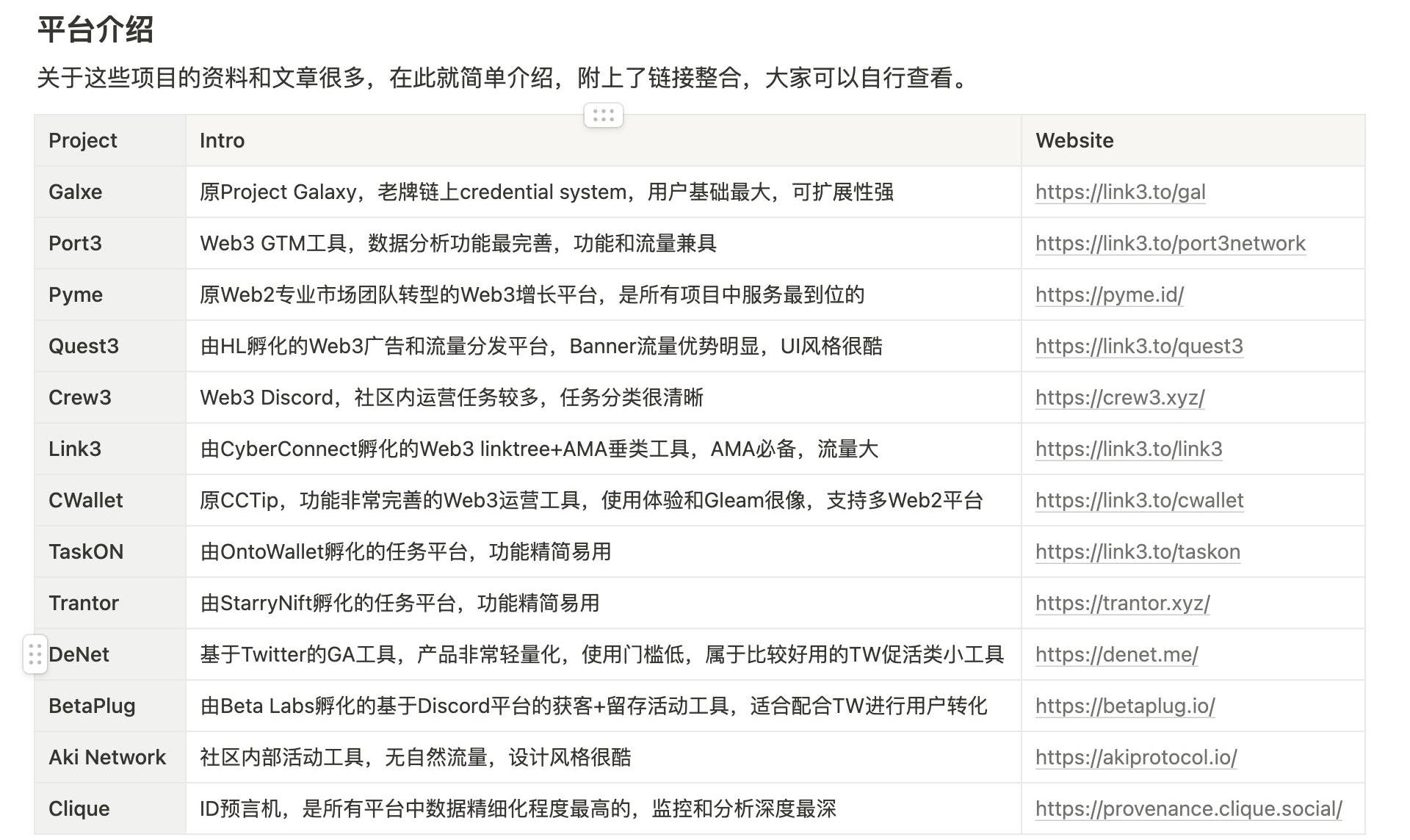
Task: Click the Crew3 project cell
Action: point(110,397)
